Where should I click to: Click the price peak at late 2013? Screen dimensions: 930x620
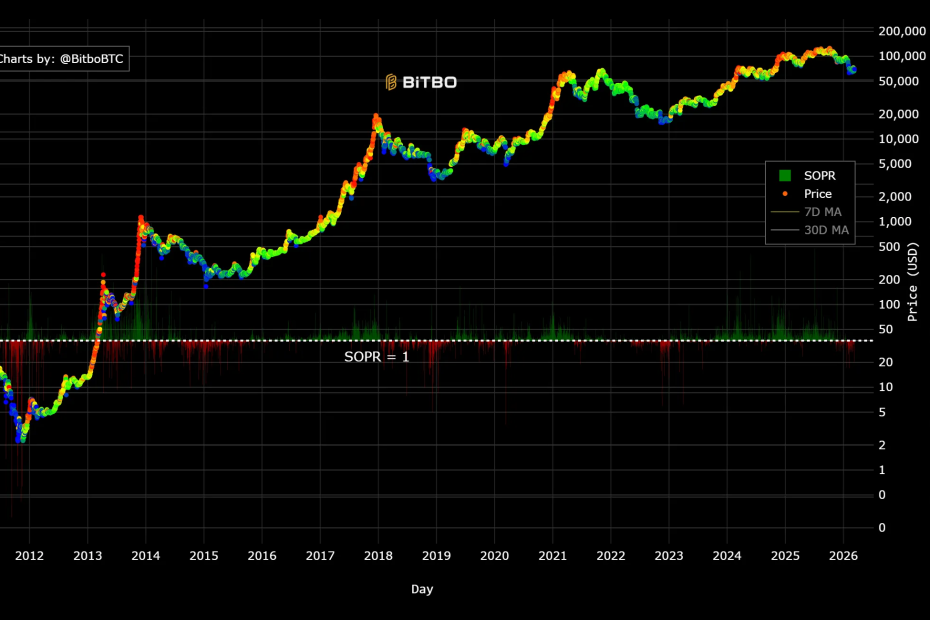click(141, 218)
